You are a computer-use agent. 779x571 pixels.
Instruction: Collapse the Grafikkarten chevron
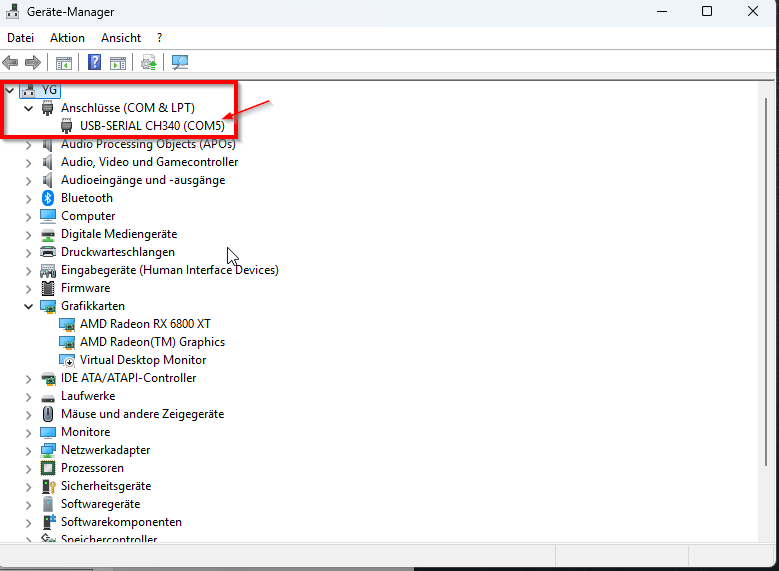pyautogui.click(x=28, y=306)
